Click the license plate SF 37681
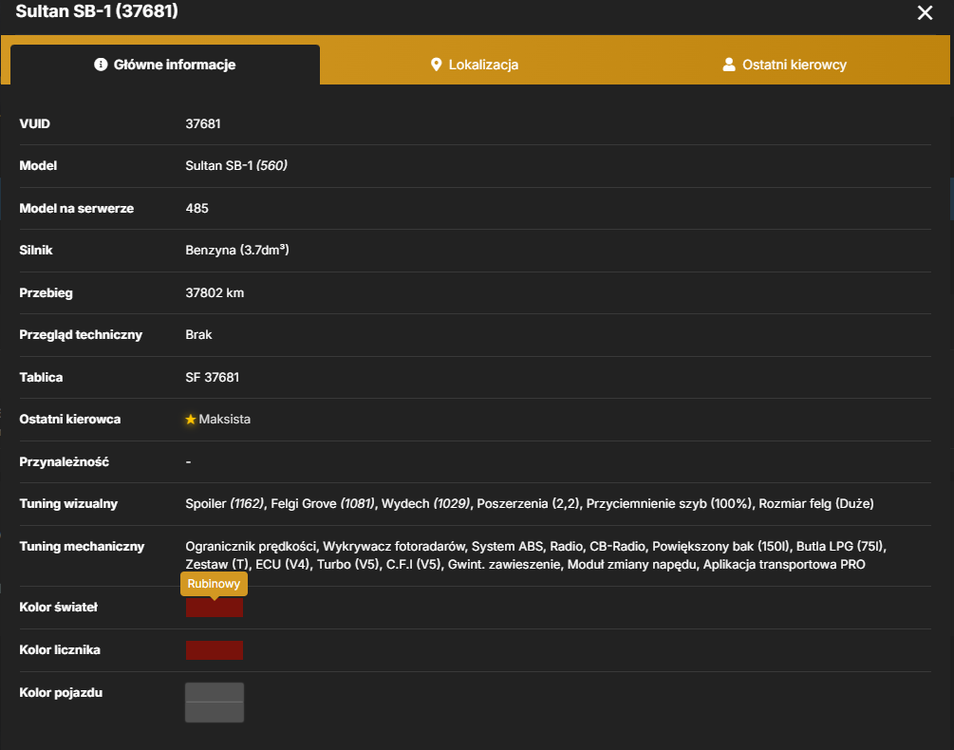The width and height of the screenshot is (954, 750). [212, 377]
